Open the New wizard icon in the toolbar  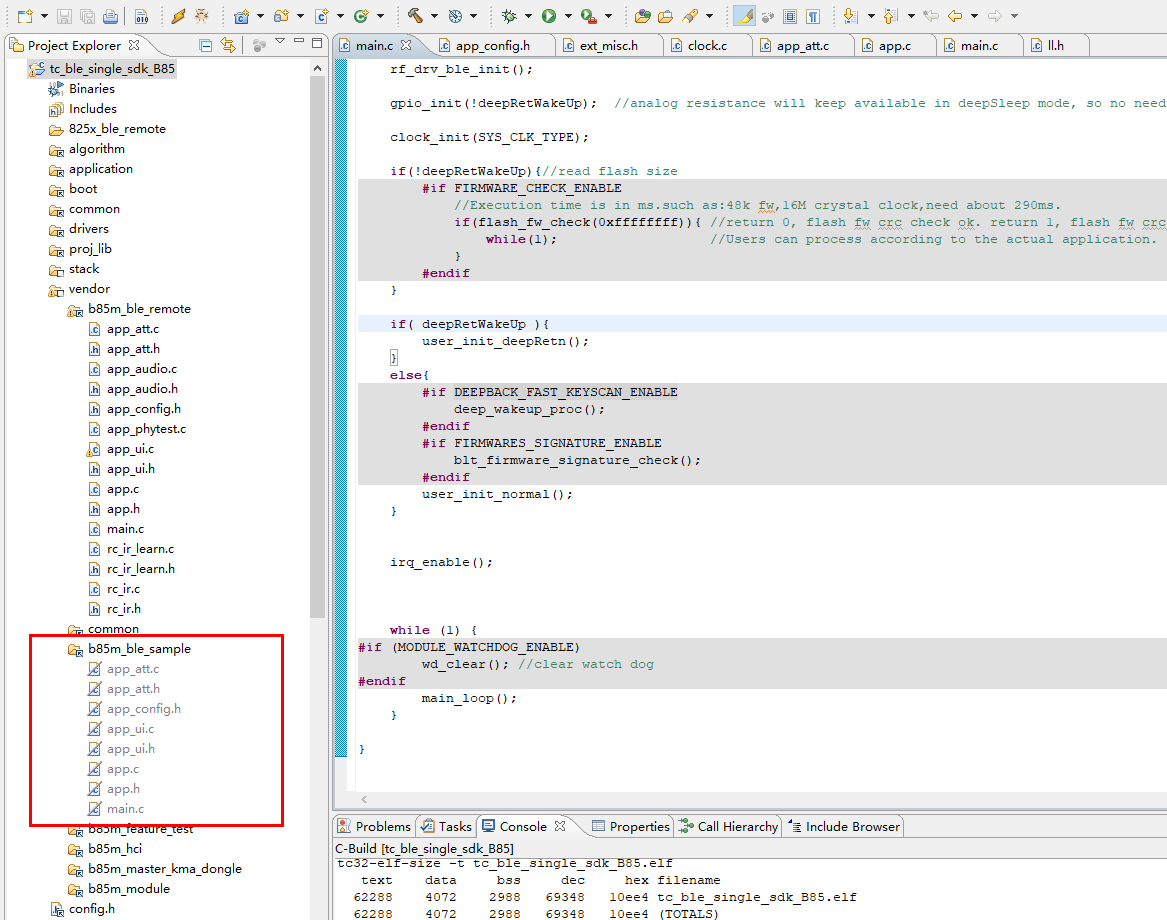tap(25, 16)
